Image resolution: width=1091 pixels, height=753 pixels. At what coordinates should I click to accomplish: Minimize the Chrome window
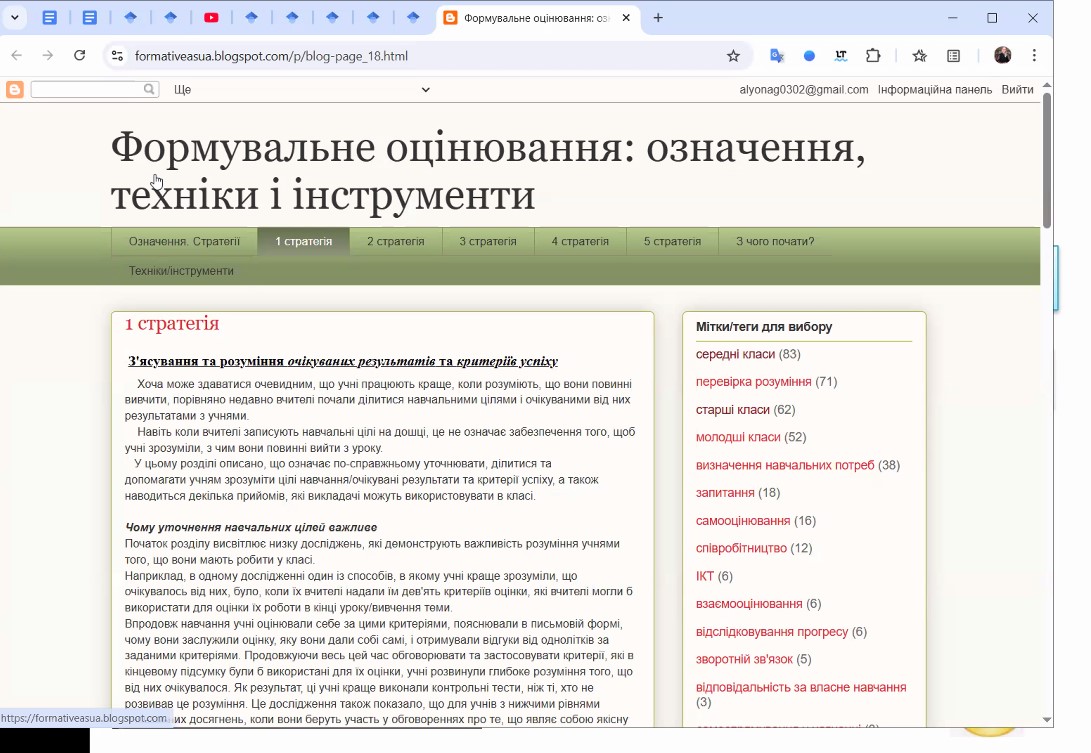[953, 18]
